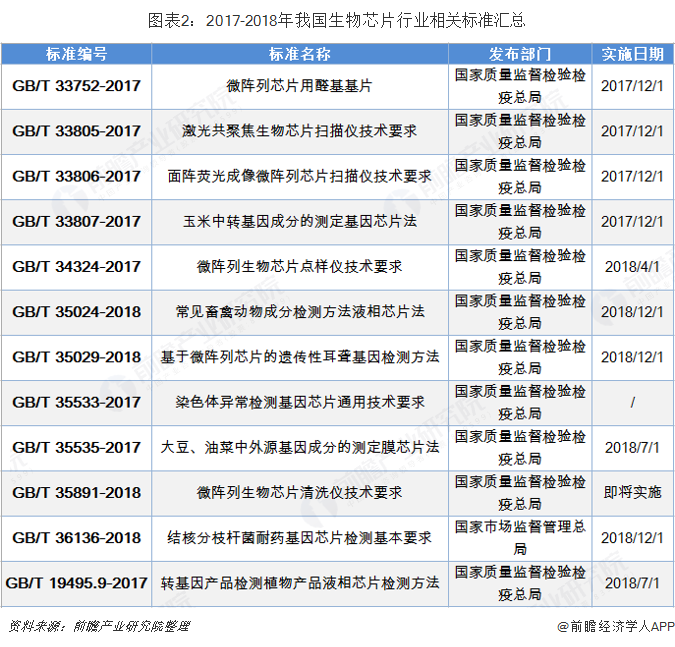Image resolution: width=675 pixels, height=647 pixels.
Task: Click the 微阵列芯片用醛基基片 name cell
Action: (299, 86)
